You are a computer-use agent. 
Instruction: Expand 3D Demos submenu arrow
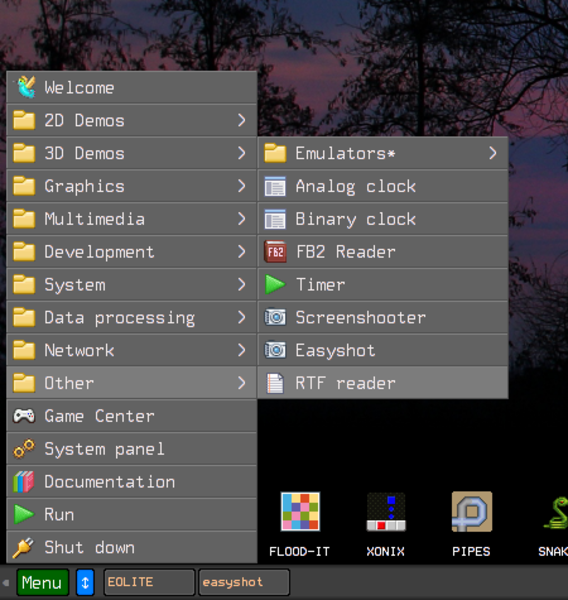point(242,153)
